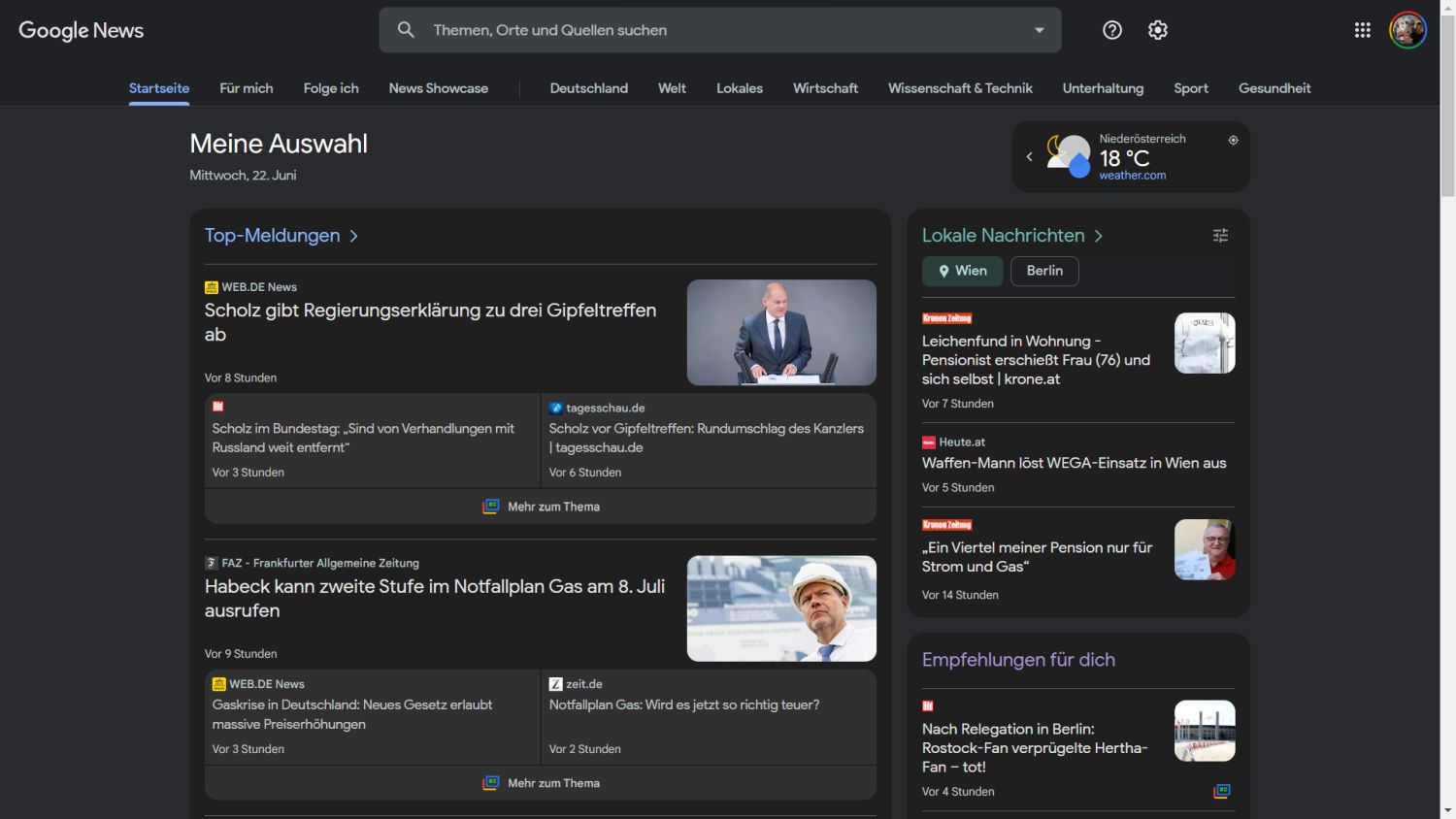Screen dimensions: 1456x819
Task: Open the Wirtschaft tab
Action: (x=825, y=88)
